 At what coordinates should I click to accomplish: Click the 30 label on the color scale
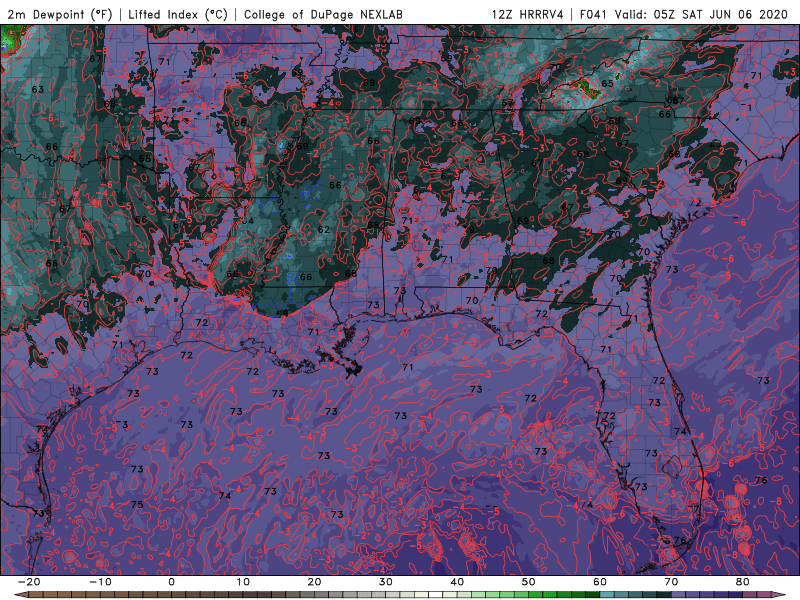[386, 582]
